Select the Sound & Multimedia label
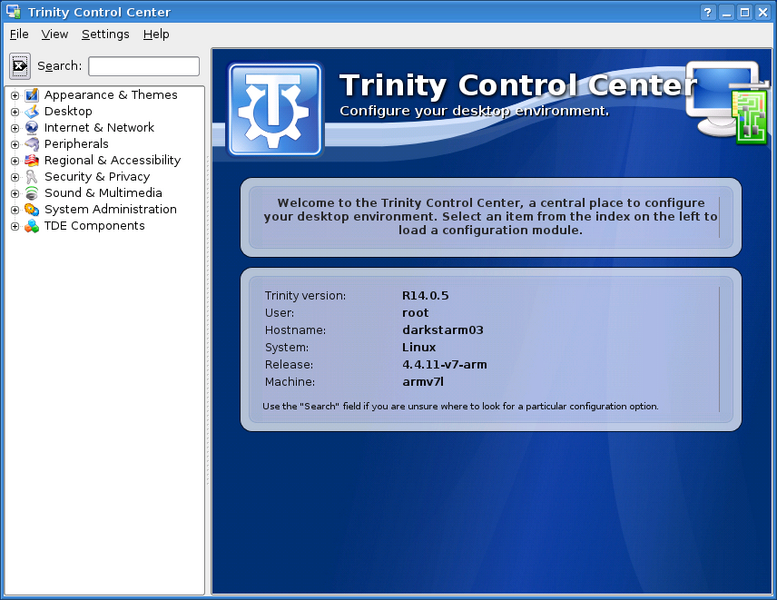The height and width of the screenshot is (600, 777). point(103,193)
